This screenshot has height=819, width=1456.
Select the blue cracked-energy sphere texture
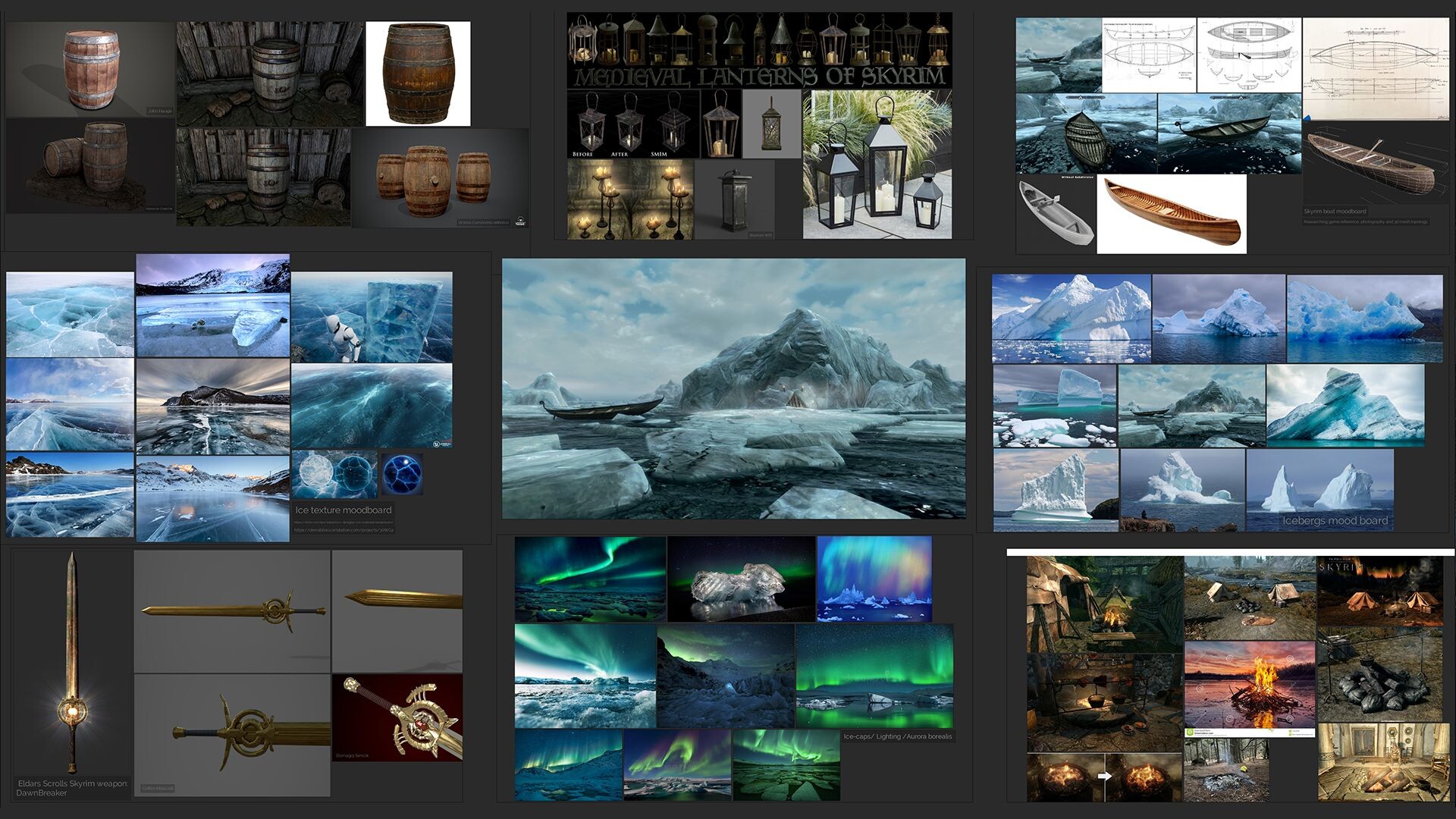point(403,474)
